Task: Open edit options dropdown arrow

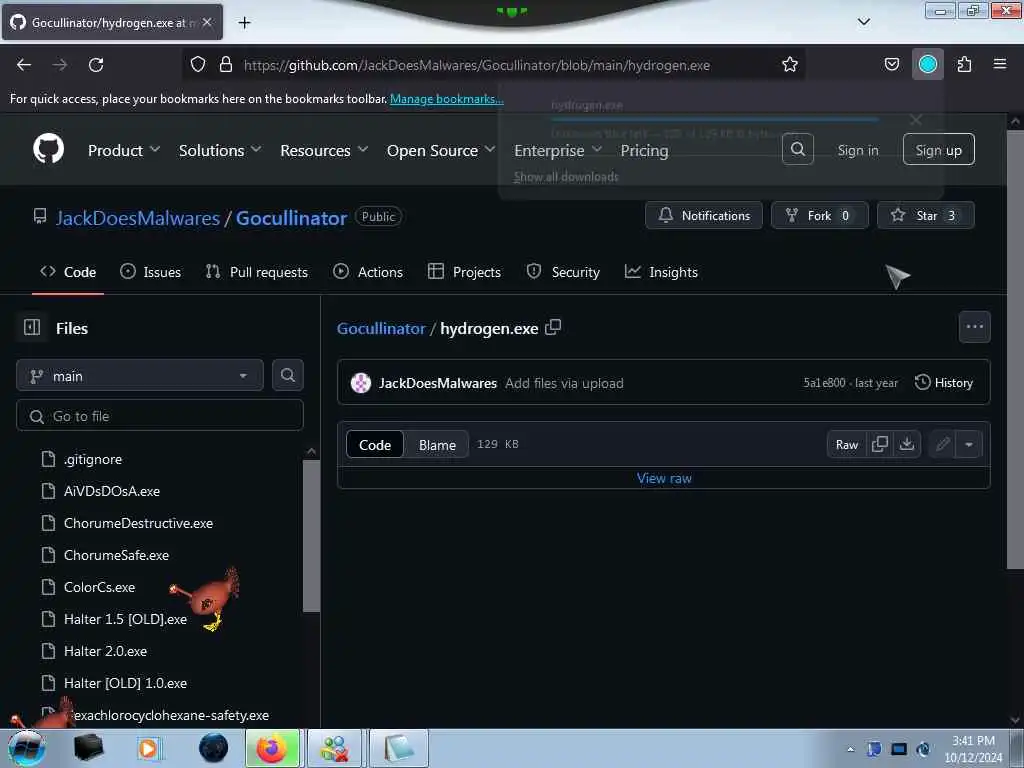Action: 969,445
